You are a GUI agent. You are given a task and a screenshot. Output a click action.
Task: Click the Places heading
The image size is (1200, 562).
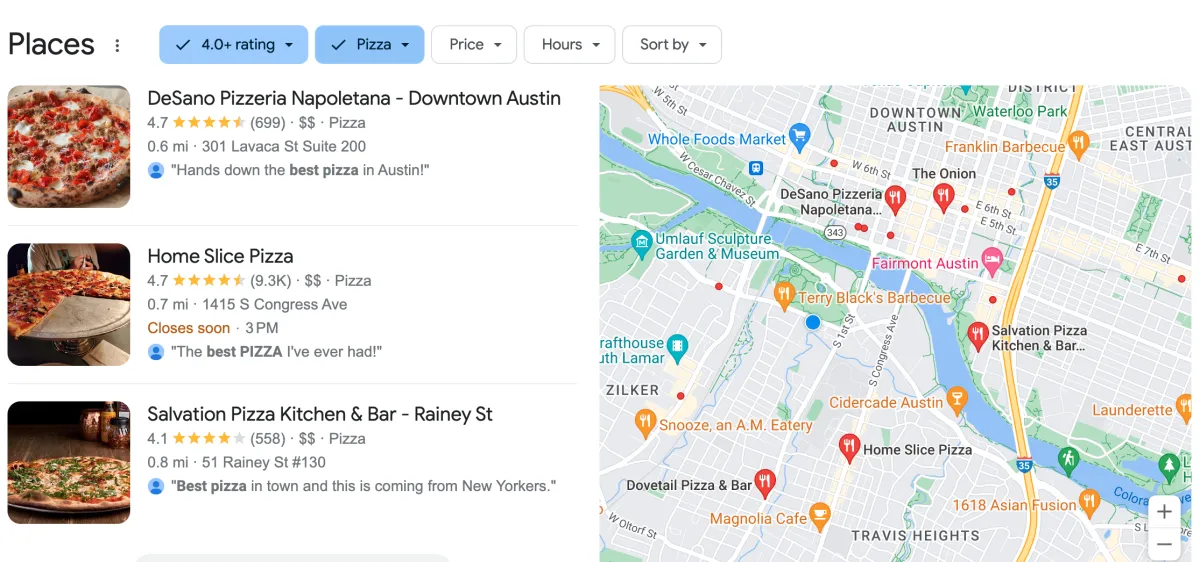point(51,45)
